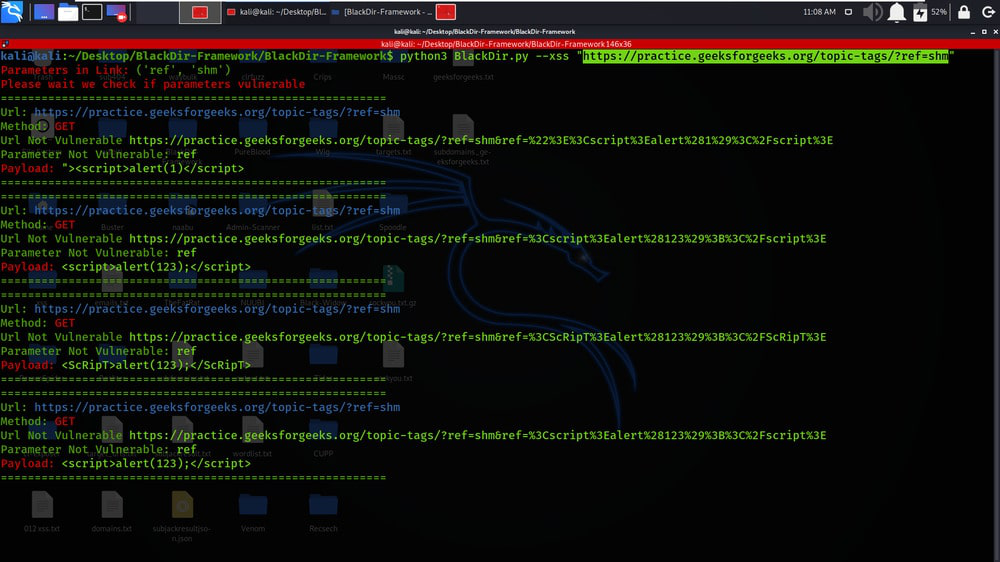The width and height of the screenshot is (1000, 562).
Task: Click the red icon after the BlackDir-Framework taskbar entry
Action: [x=446, y=12]
